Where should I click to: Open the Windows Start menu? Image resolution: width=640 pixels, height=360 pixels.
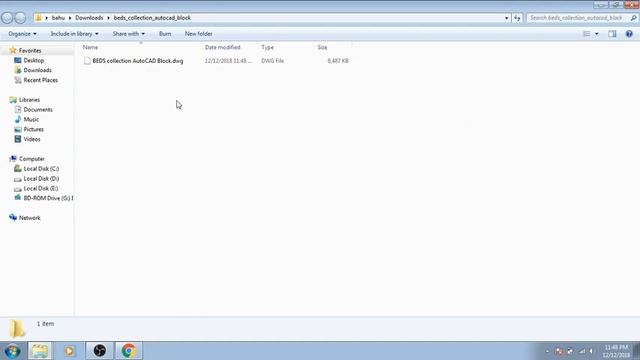click(13, 351)
